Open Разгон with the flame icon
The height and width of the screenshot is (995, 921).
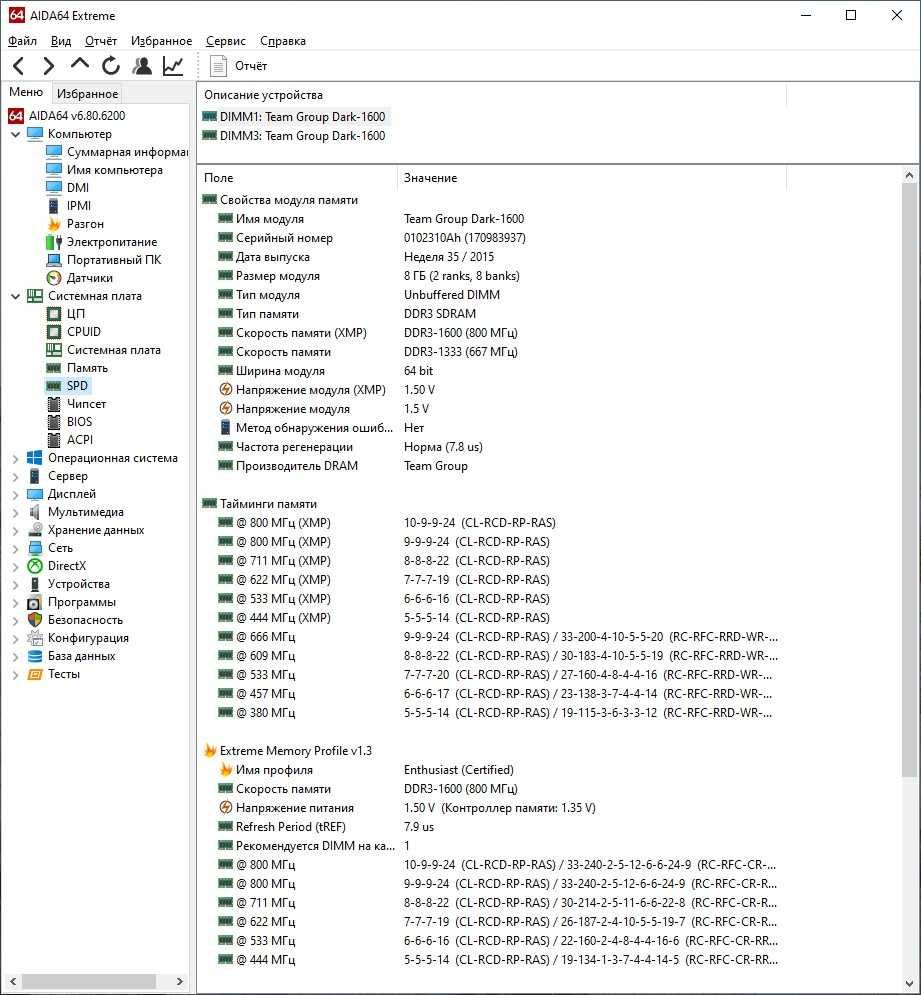85,224
